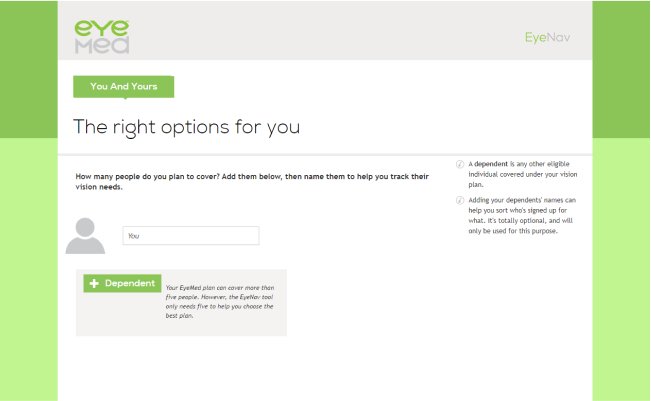This screenshot has height=401, width=651.
Task: Click the gray 'Med' part of the logo
Action: (102, 46)
